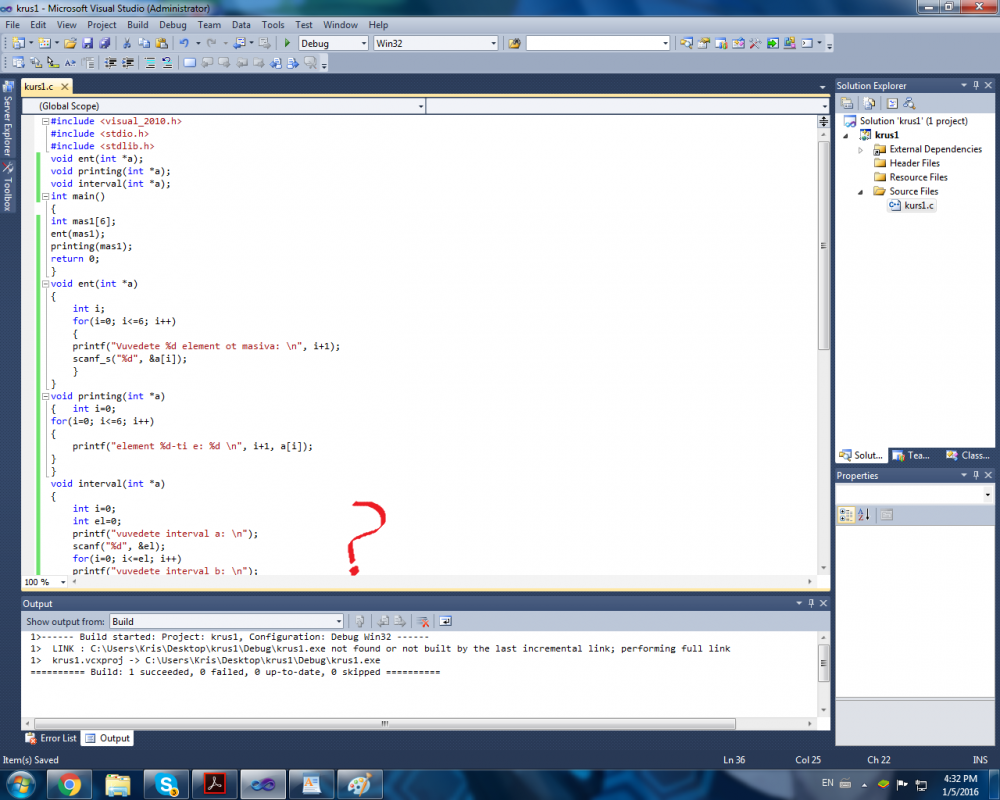Open the Project menu
Image resolution: width=1000 pixels, height=800 pixels.
102,25
